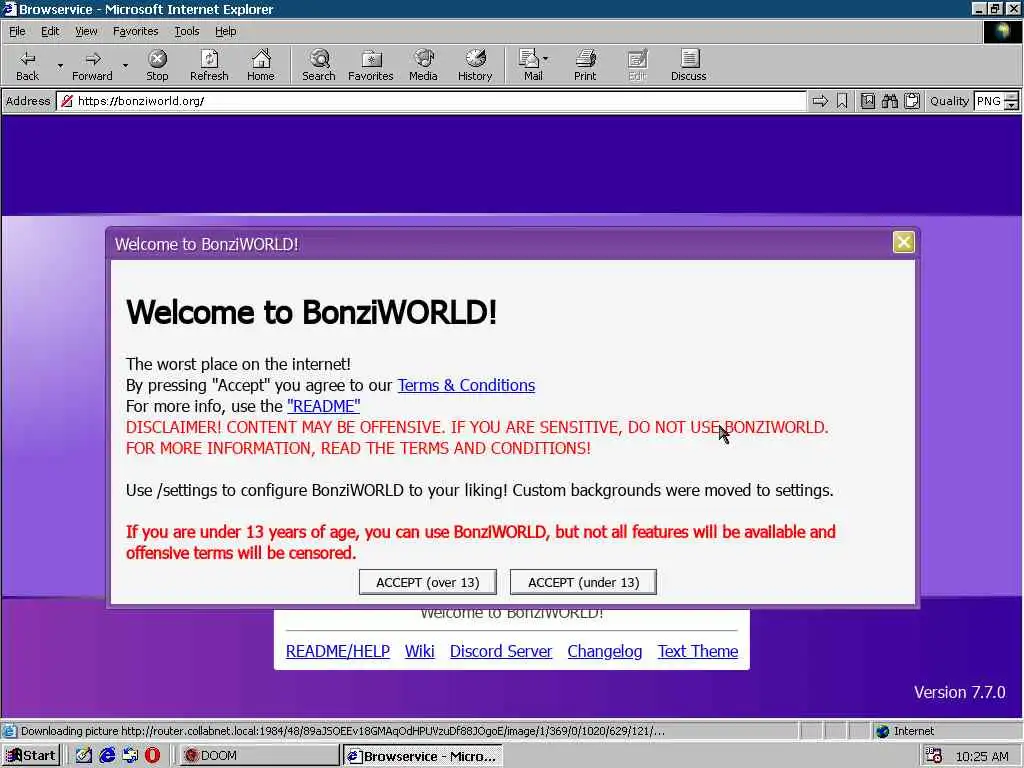Open the Back history dropdown arrow
The image size is (1024, 768).
click(60, 65)
